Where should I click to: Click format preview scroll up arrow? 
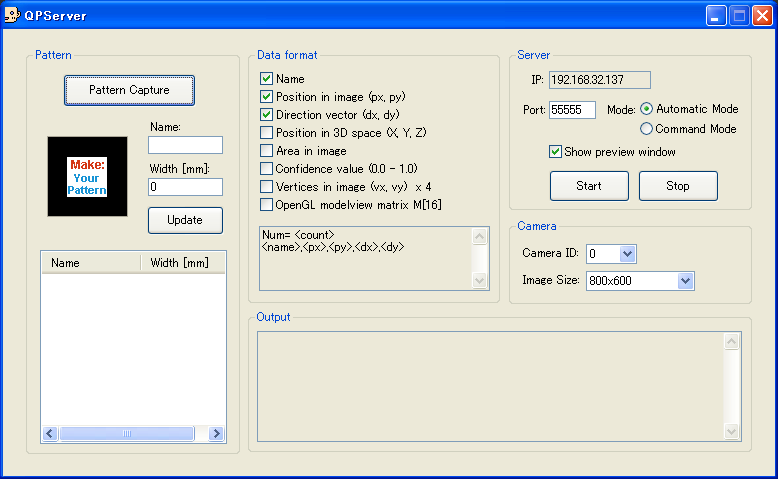[x=479, y=237]
